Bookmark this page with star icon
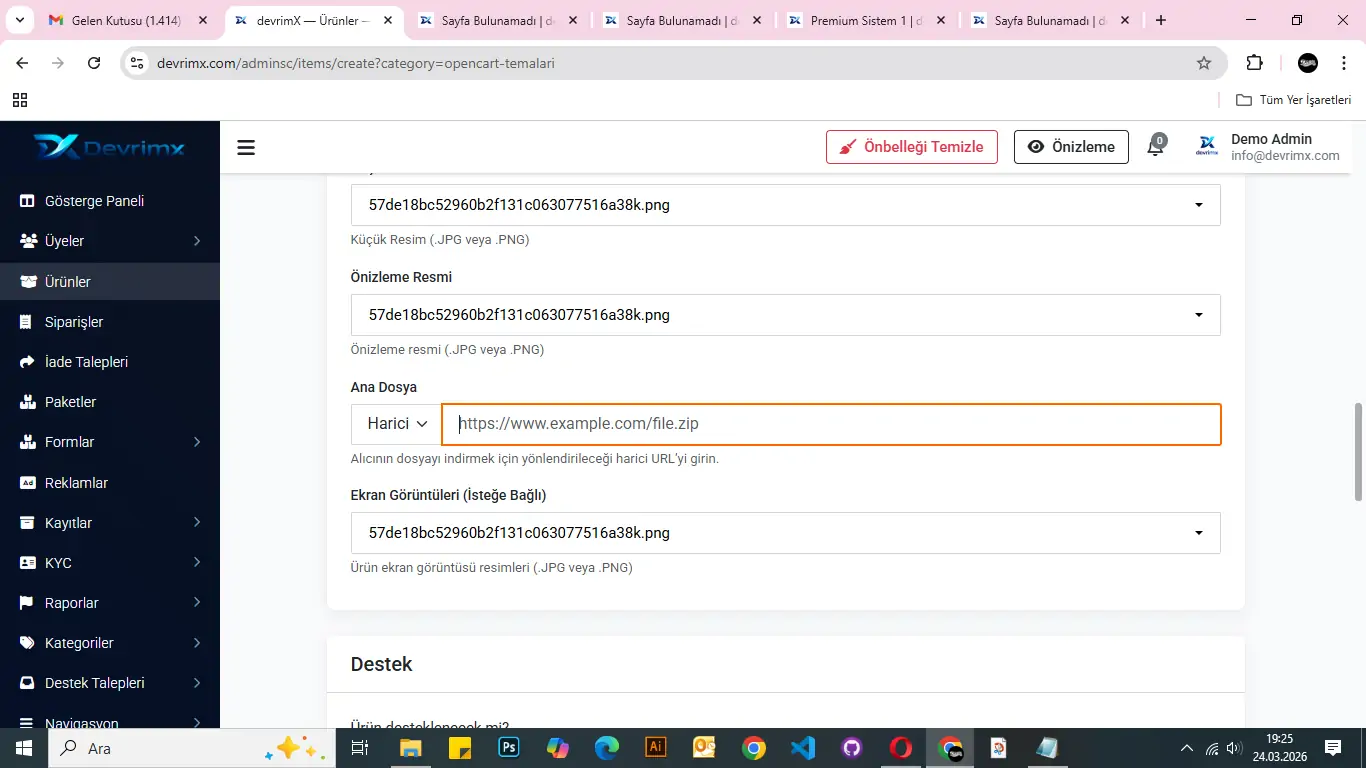1366x768 pixels. click(x=1204, y=63)
